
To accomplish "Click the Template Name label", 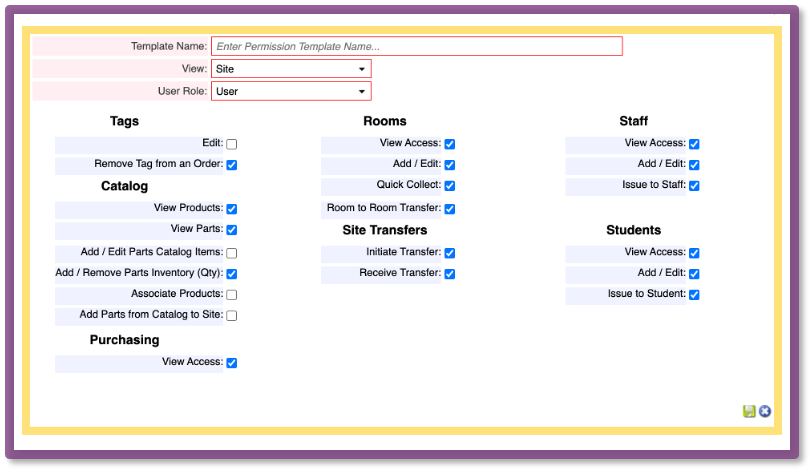I will pyautogui.click(x=169, y=46).
